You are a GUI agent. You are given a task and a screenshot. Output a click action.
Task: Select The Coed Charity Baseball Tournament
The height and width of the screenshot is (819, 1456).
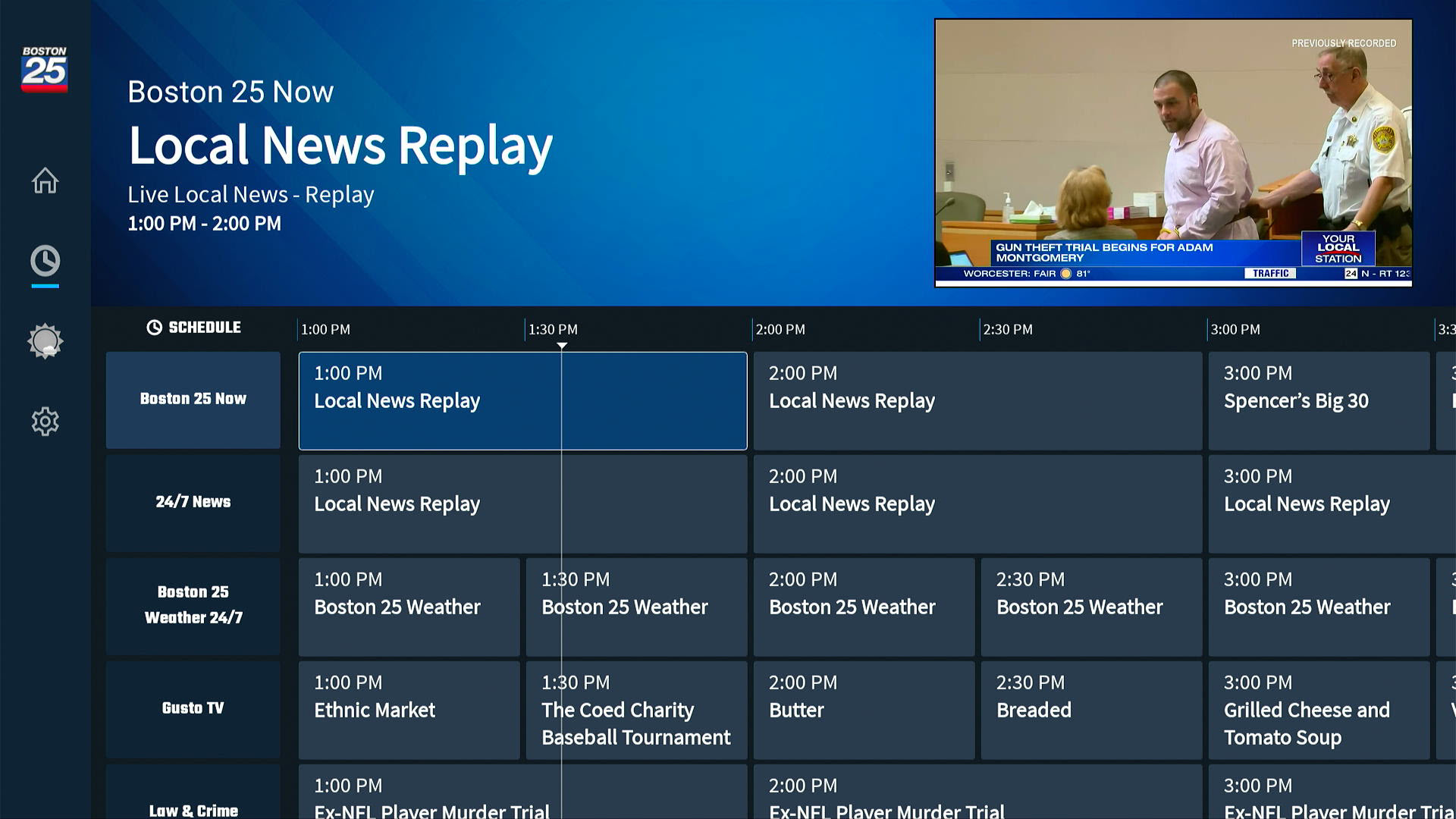pyautogui.click(x=635, y=710)
